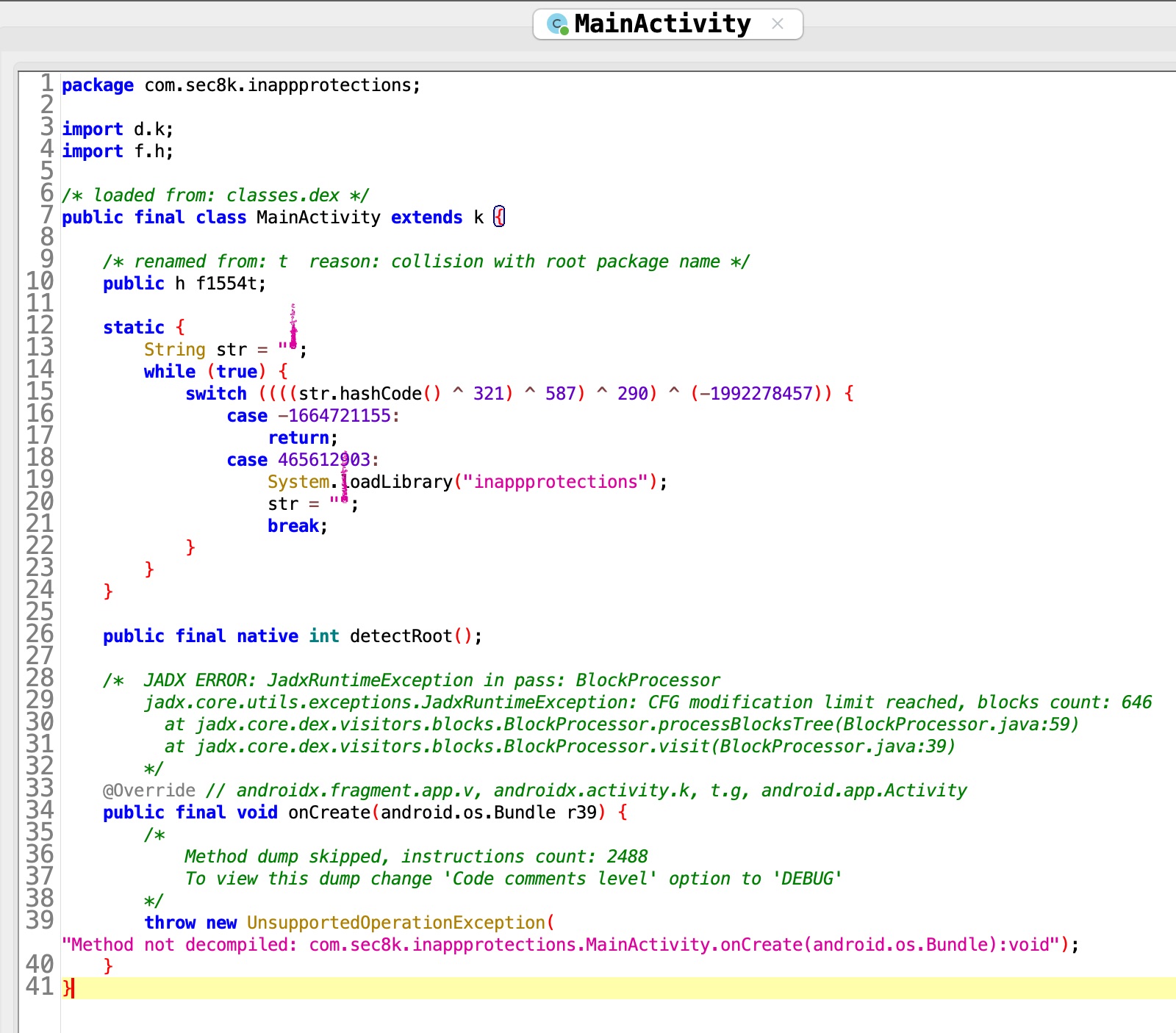Click the onCreate method name
Viewport: 1176px width, 1033px height.
pos(329,813)
